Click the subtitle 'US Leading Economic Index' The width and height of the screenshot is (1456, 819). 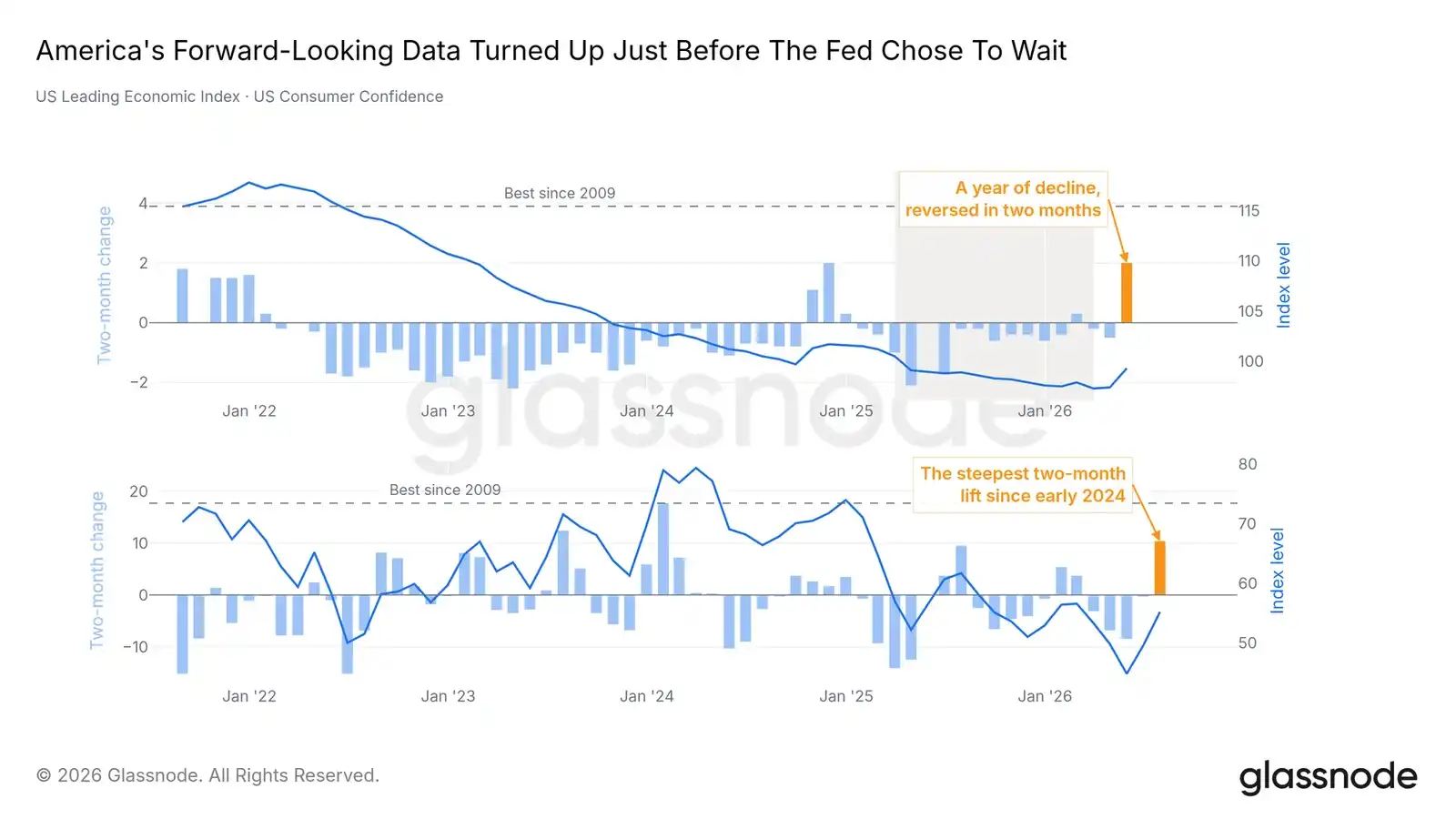(137, 96)
